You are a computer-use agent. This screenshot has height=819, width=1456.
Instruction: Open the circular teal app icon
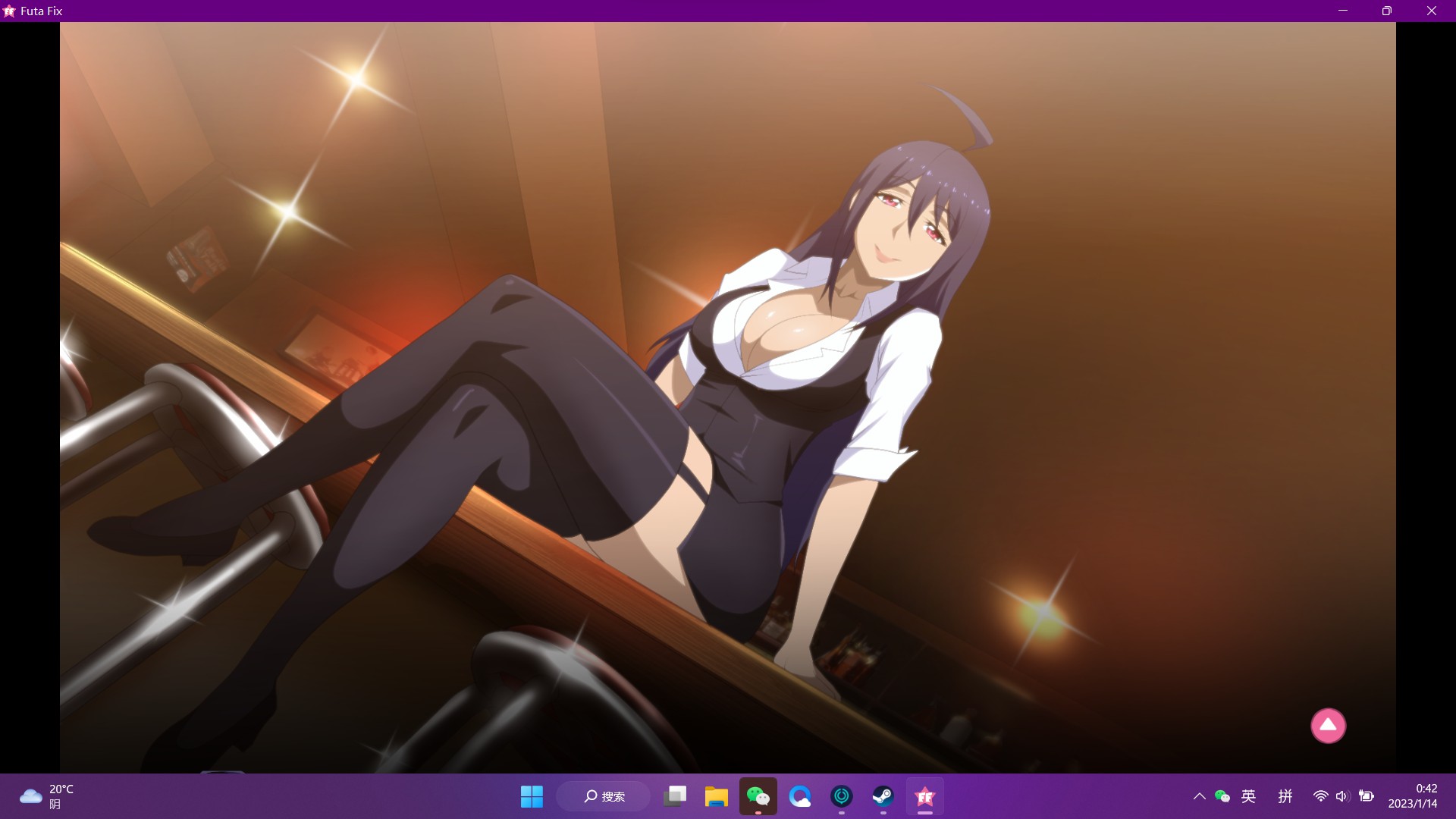pyautogui.click(x=841, y=796)
